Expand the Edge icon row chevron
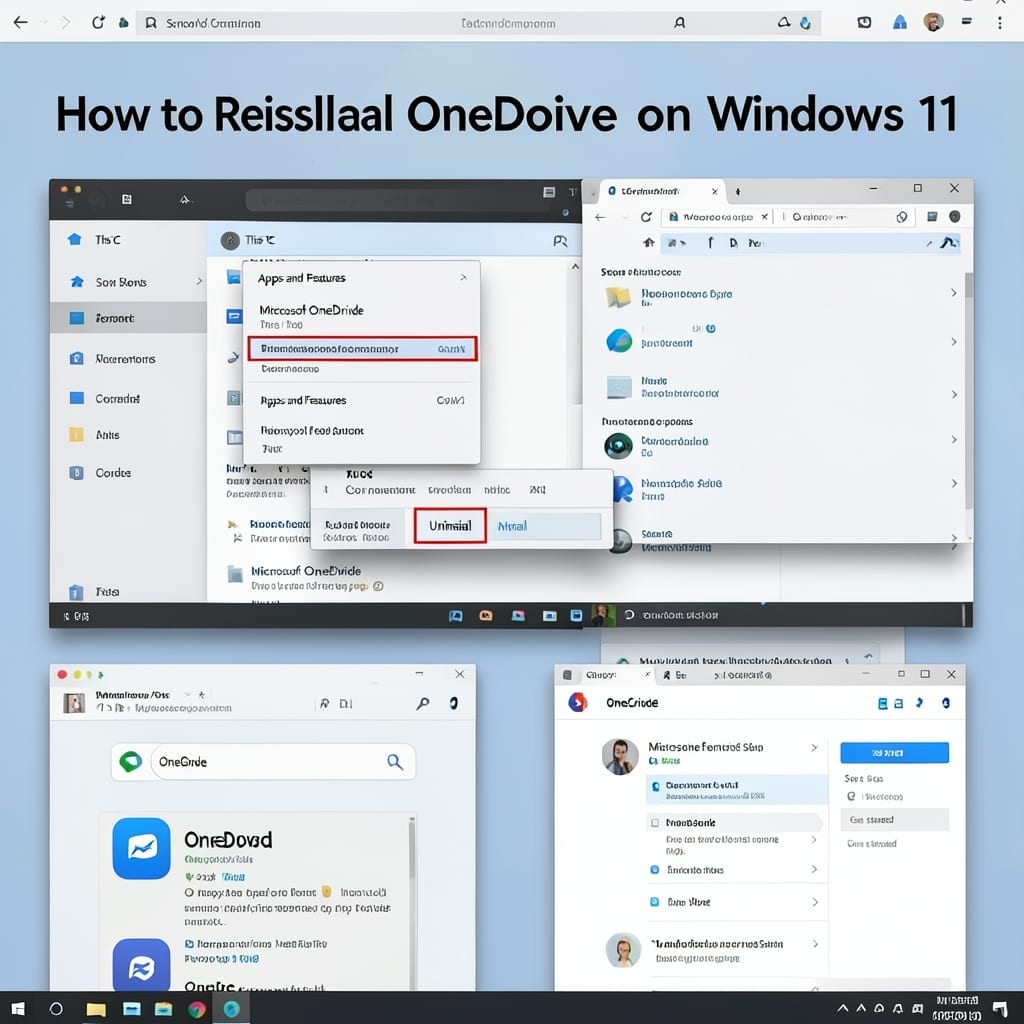1024x1024 pixels. click(953, 342)
